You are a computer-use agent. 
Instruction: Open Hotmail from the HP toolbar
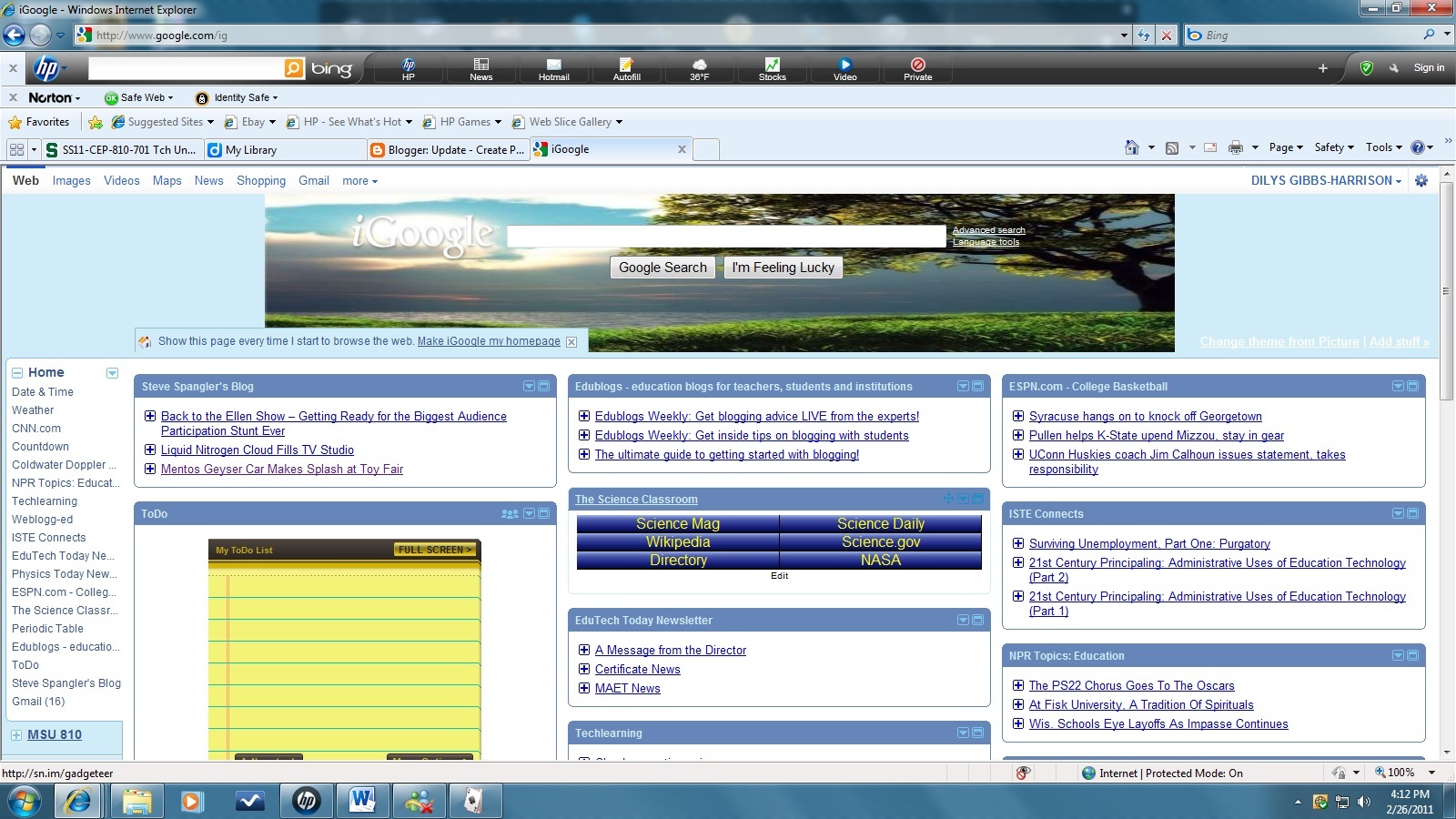point(554,68)
